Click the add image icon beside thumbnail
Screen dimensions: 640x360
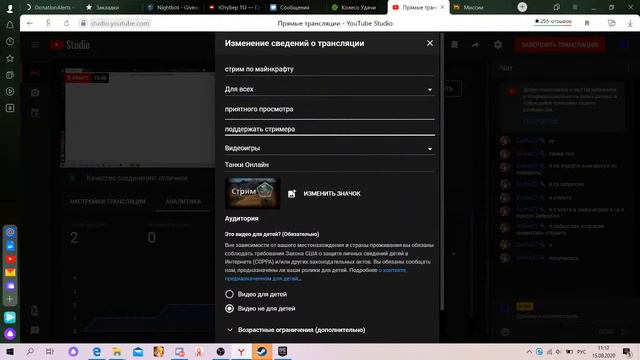click(291, 193)
